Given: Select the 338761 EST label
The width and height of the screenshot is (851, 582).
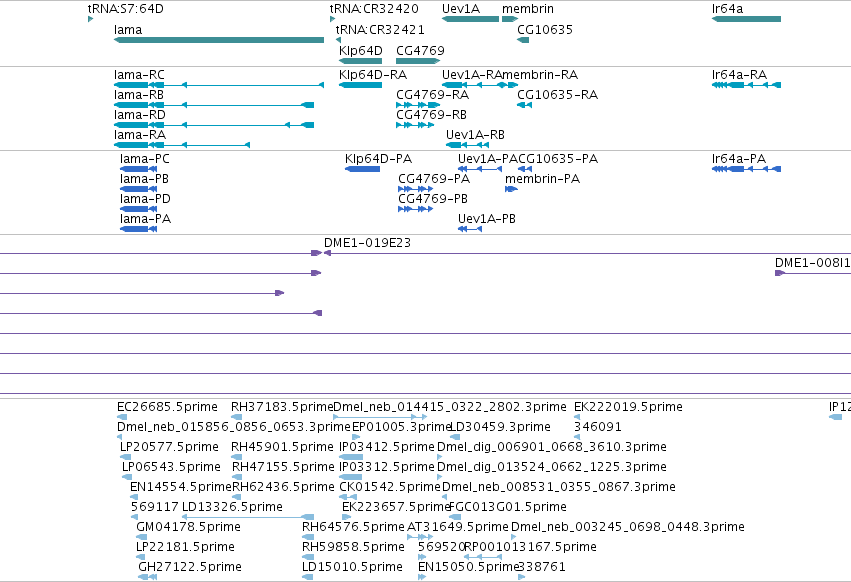Looking at the screenshot, I should coord(542,567).
